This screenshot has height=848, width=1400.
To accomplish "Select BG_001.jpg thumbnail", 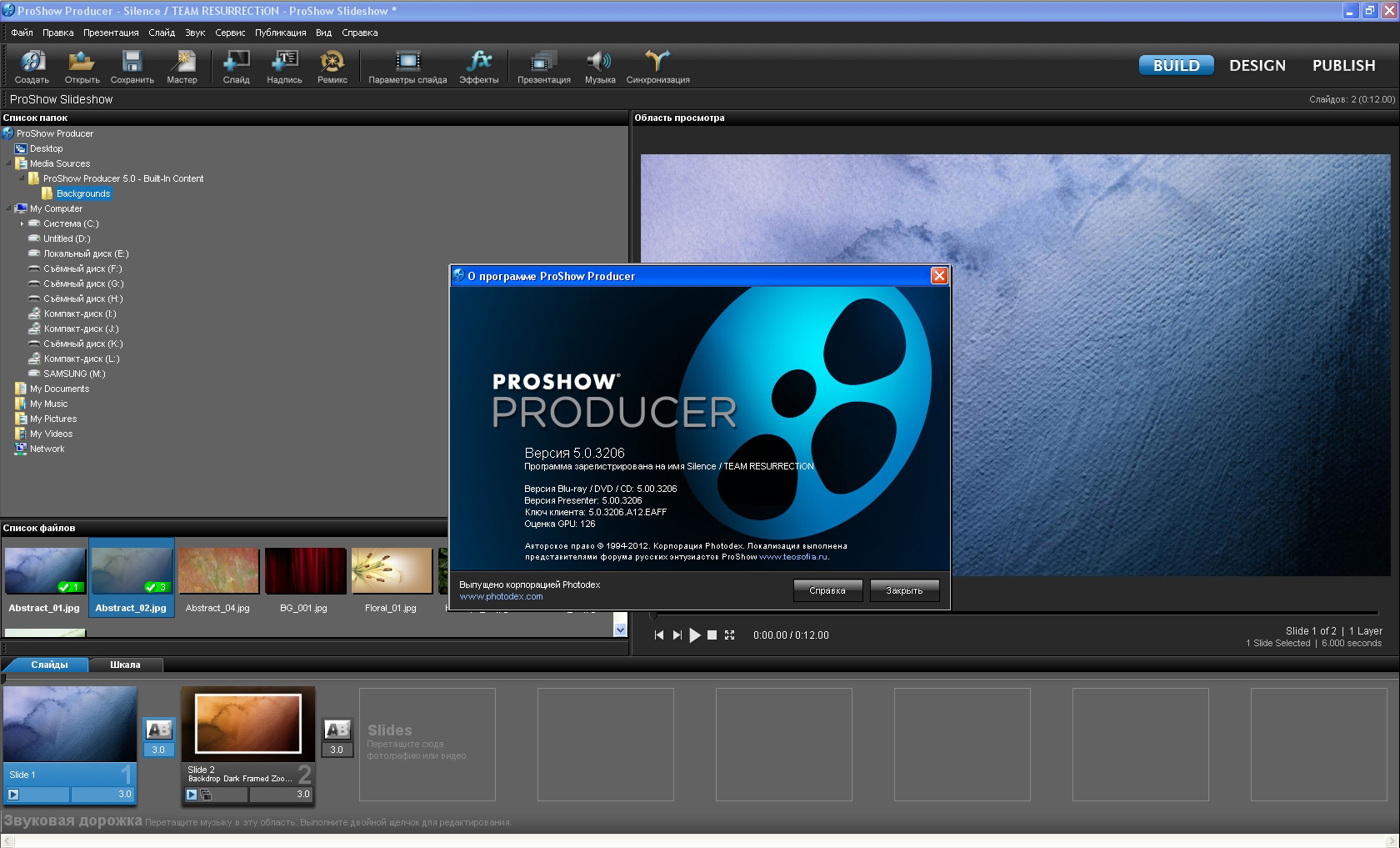I will click(305, 571).
